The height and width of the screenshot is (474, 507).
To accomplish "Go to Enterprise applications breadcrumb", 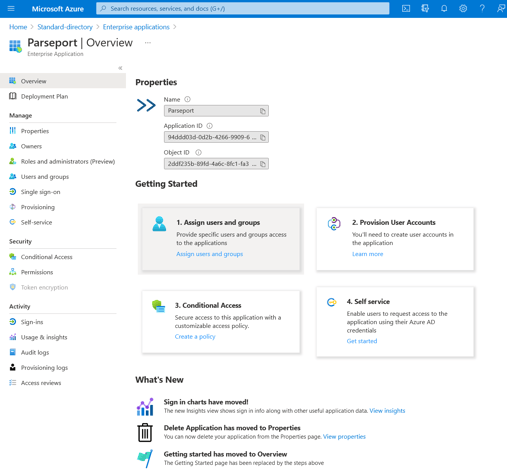I will (136, 27).
